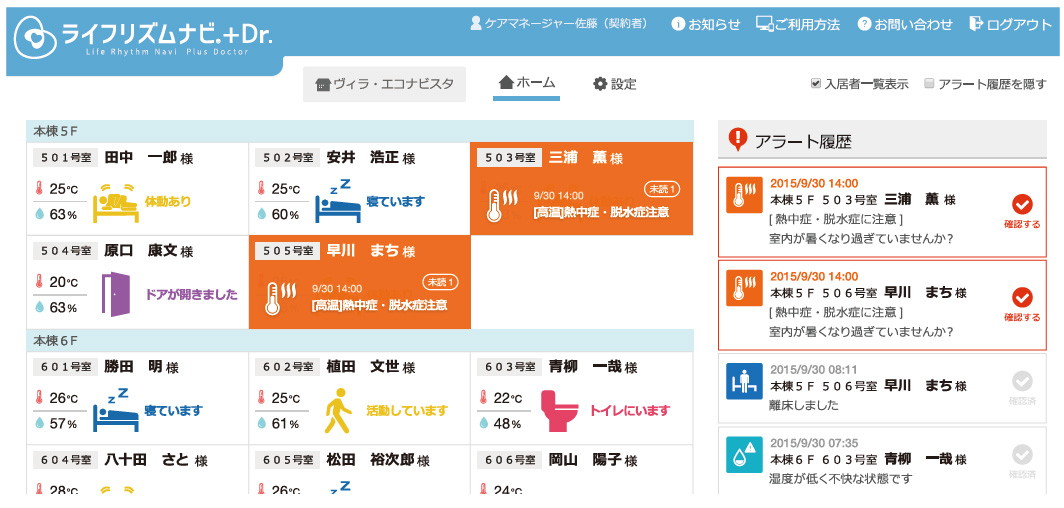Select resident name 岡山 陽子 in room 606

[584, 460]
